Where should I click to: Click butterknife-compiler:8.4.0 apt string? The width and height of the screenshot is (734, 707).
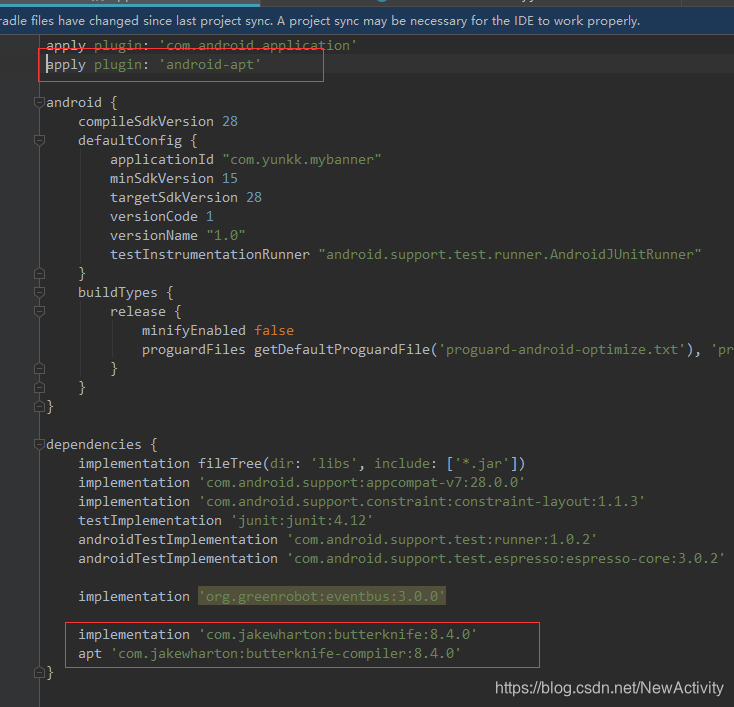coord(286,653)
